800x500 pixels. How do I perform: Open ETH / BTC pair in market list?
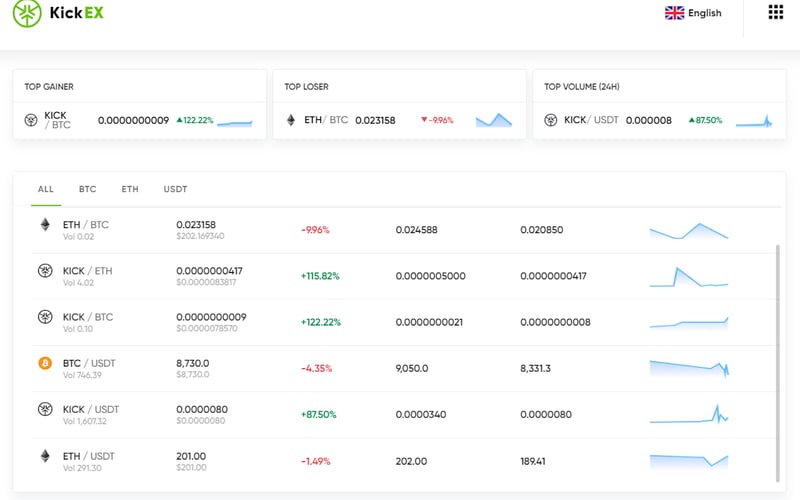click(86, 224)
